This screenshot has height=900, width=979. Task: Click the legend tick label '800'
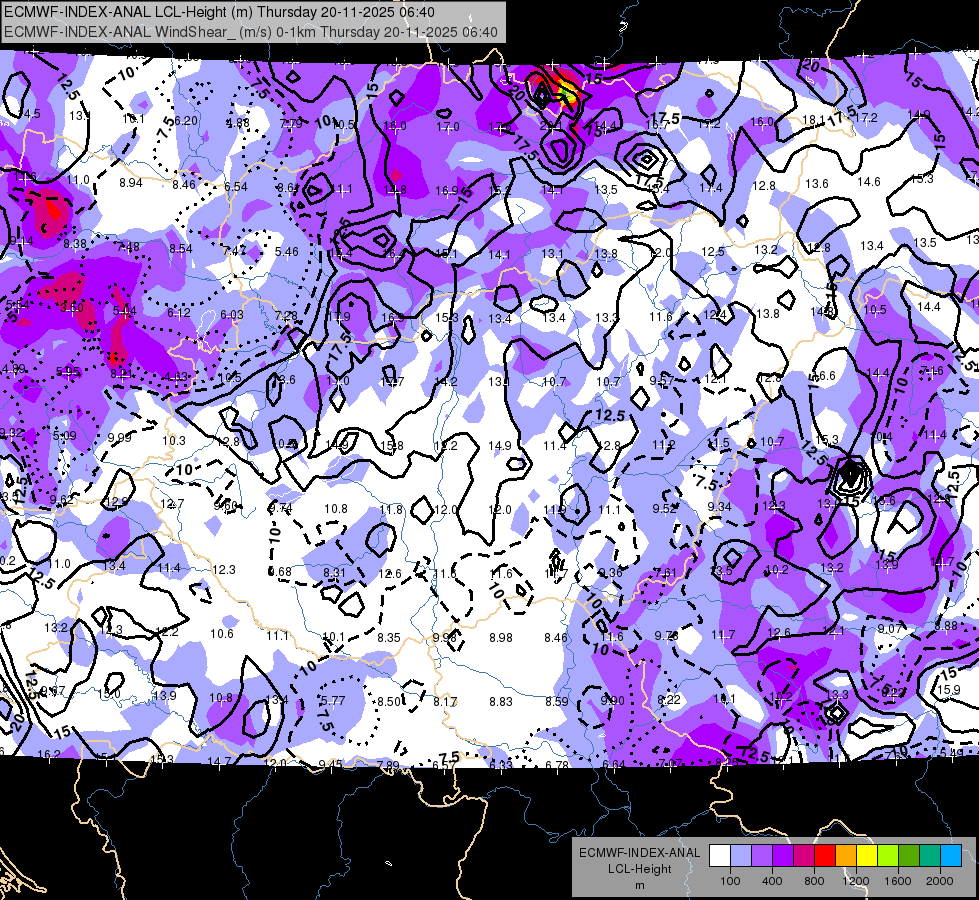[814, 881]
